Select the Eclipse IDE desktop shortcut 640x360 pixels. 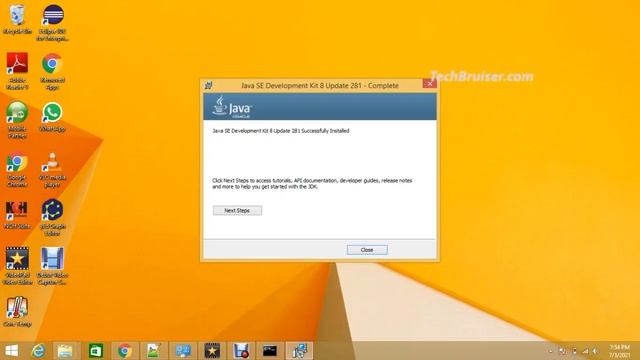coord(52,22)
